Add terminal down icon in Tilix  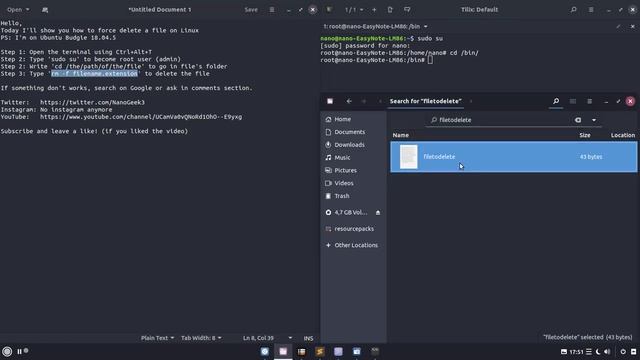click(407, 9)
